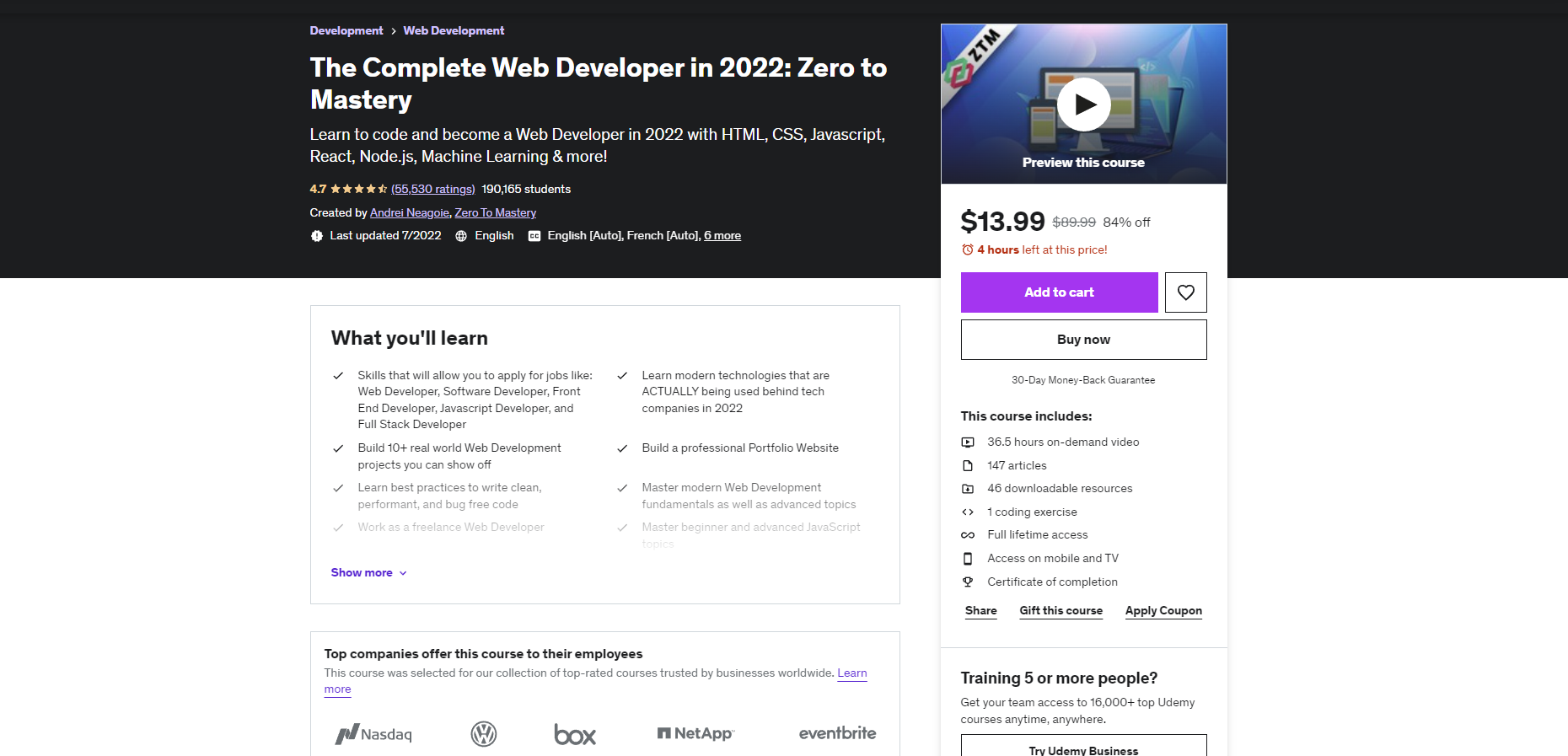Click the NetApp logo
Image resolution: width=1568 pixels, height=756 pixels.
(x=695, y=734)
